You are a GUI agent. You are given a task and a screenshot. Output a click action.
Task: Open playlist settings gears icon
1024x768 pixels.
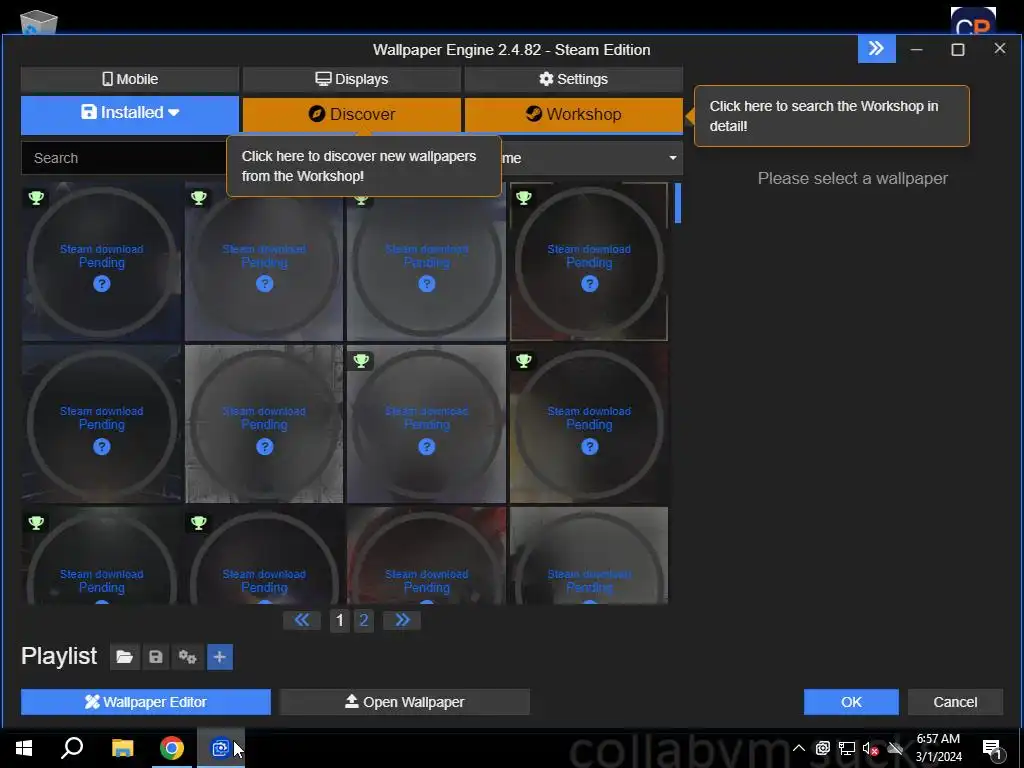tap(187, 657)
